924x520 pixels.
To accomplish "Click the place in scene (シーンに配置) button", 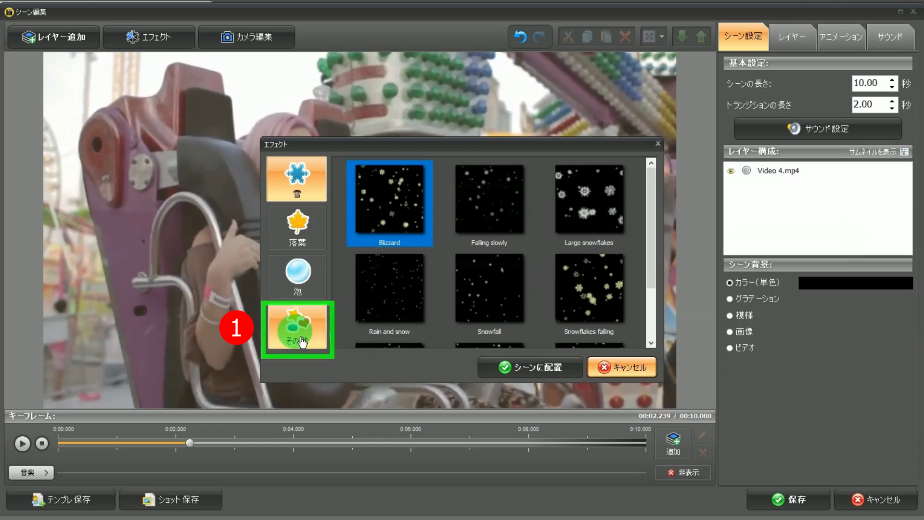I will (528, 367).
